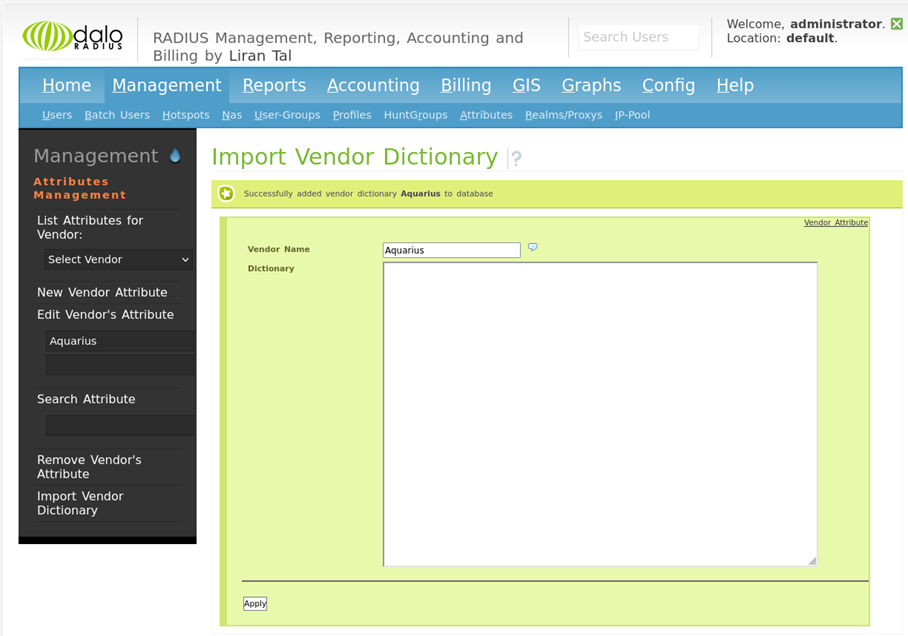Click New Vendor Attribute in sidebar
908x636 pixels.
pyautogui.click(x=102, y=293)
